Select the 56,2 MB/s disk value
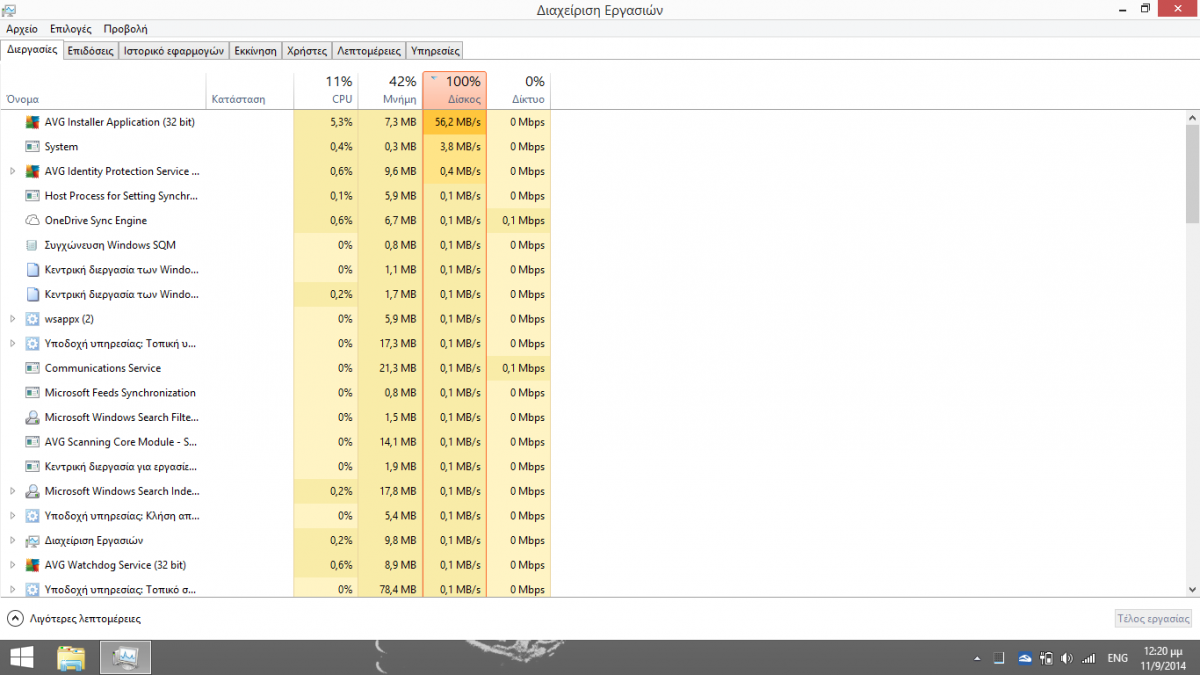Screen dimensions: 1200x675 pyautogui.click(x=455, y=122)
